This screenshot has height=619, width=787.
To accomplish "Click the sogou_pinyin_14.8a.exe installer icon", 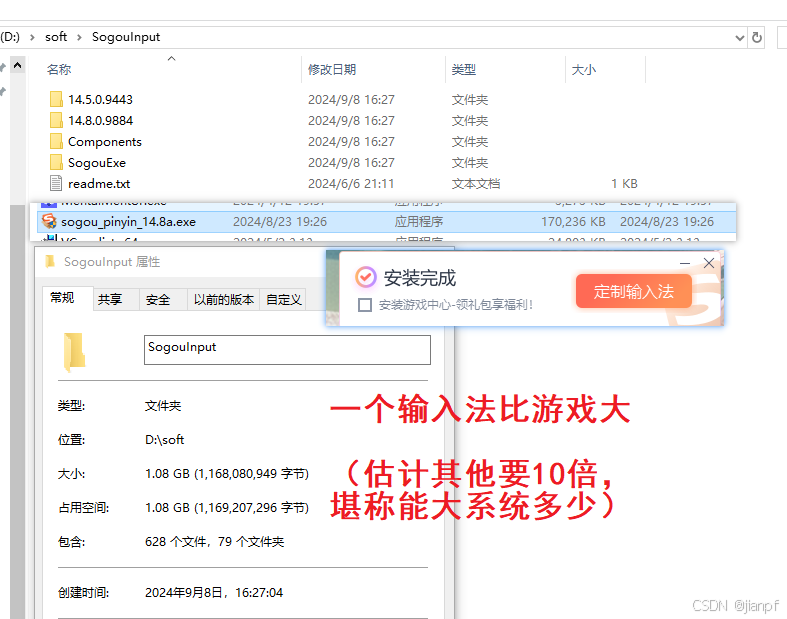I will 49,221.
